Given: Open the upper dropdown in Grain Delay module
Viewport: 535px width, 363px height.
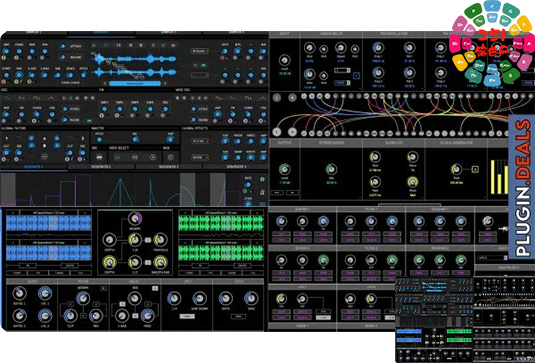Looking at the screenshot, I should (x=342, y=70).
